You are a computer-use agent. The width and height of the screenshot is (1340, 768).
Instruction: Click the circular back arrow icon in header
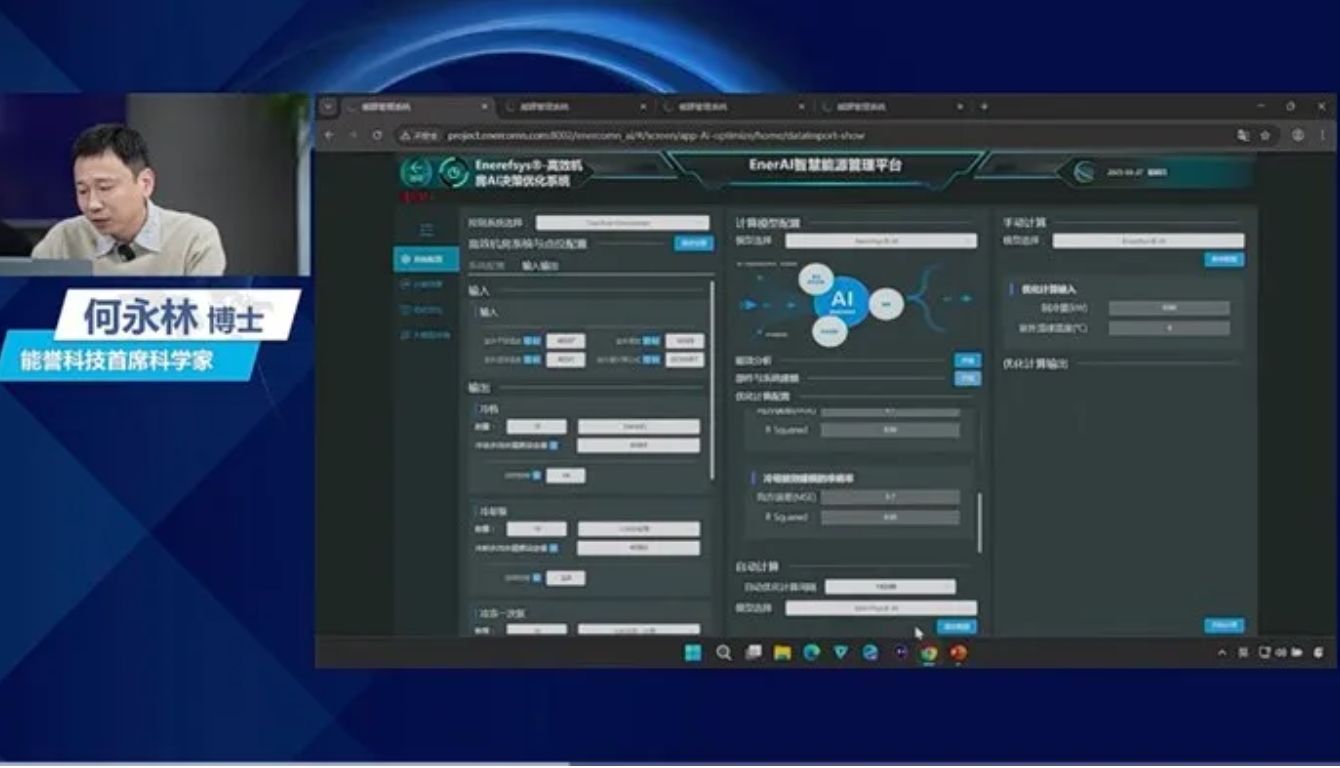click(x=415, y=172)
